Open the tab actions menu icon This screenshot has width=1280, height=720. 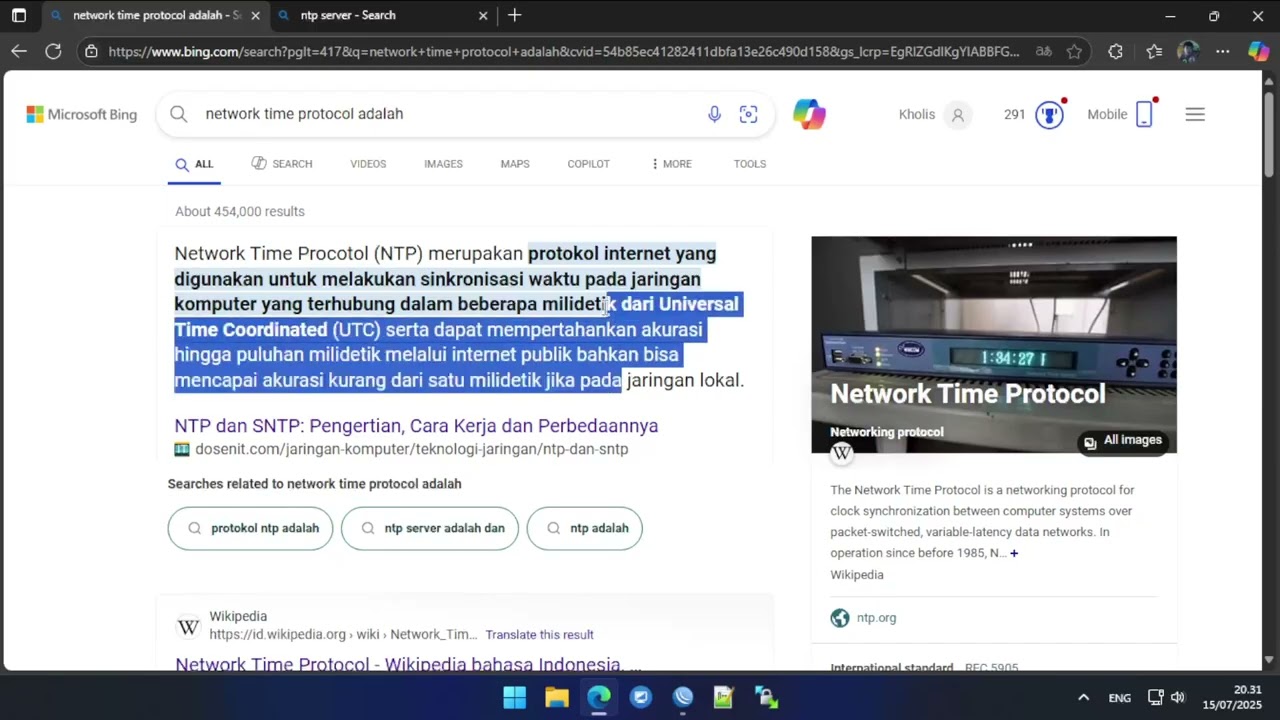pos(18,16)
